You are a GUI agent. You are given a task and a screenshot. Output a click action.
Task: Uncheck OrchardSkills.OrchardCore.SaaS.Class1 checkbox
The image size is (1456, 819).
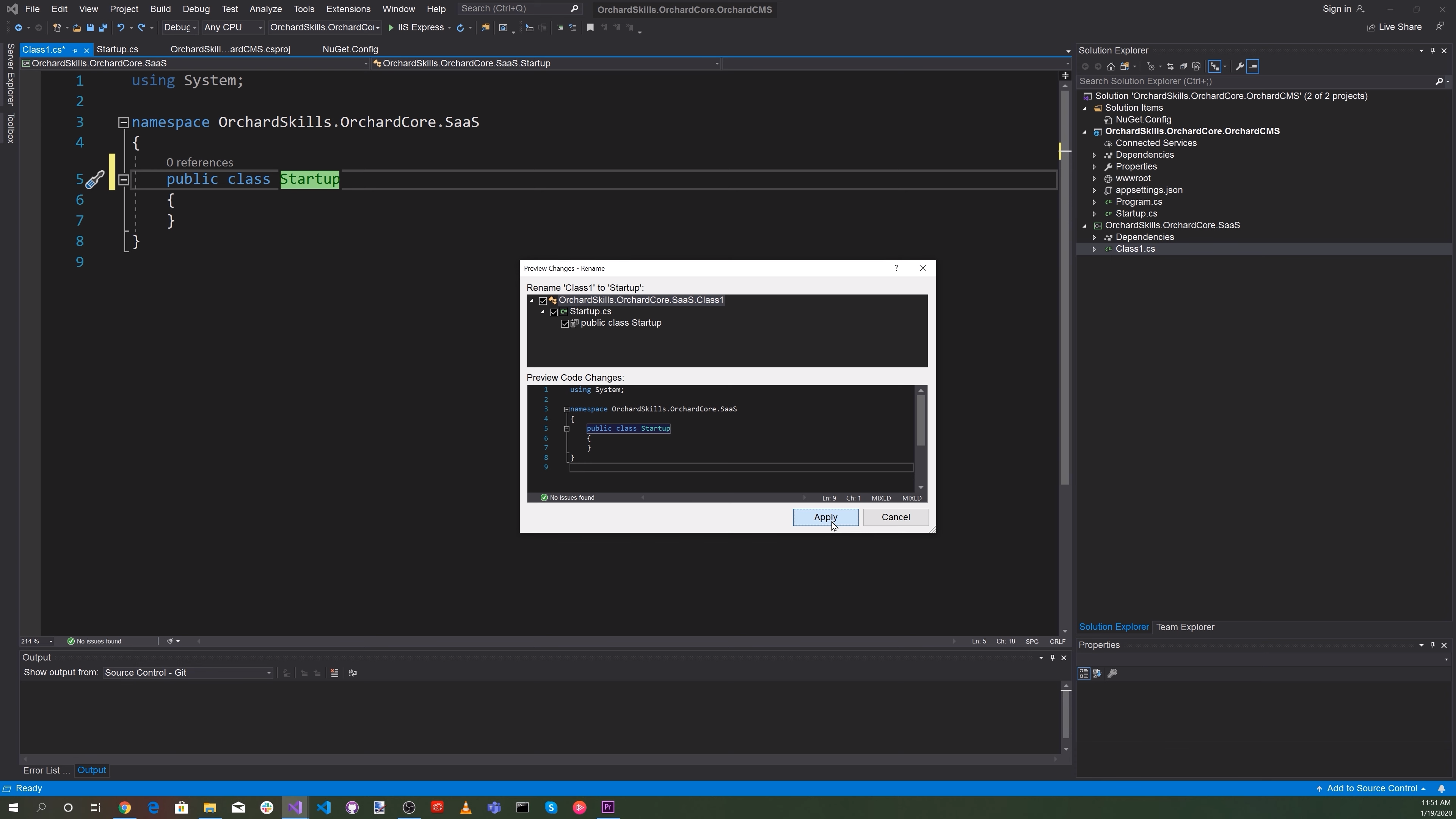543,301
